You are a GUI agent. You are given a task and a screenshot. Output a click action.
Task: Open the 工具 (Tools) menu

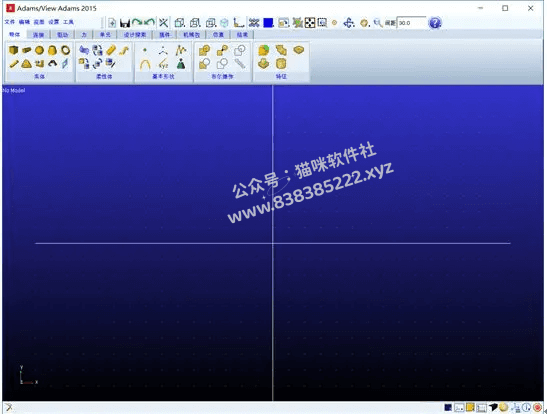click(68, 22)
